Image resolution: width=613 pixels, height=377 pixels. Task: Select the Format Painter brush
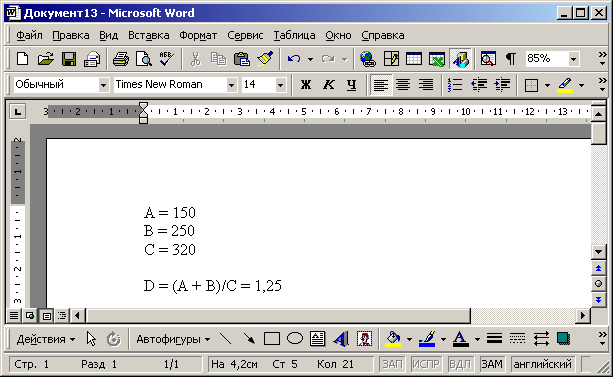click(x=265, y=59)
